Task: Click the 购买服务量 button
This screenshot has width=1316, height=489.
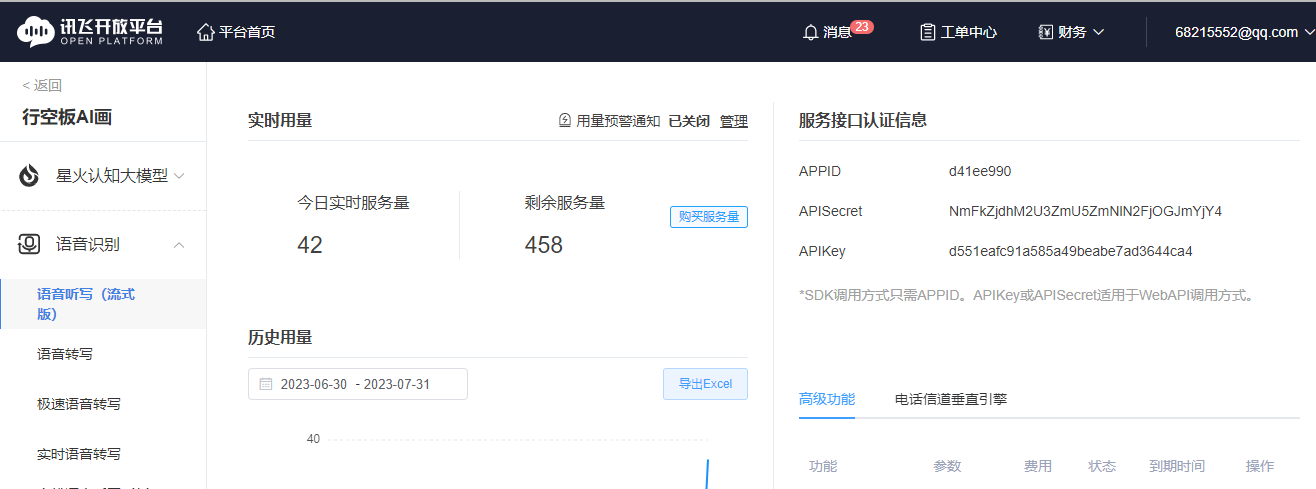Action: (x=709, y=217)
